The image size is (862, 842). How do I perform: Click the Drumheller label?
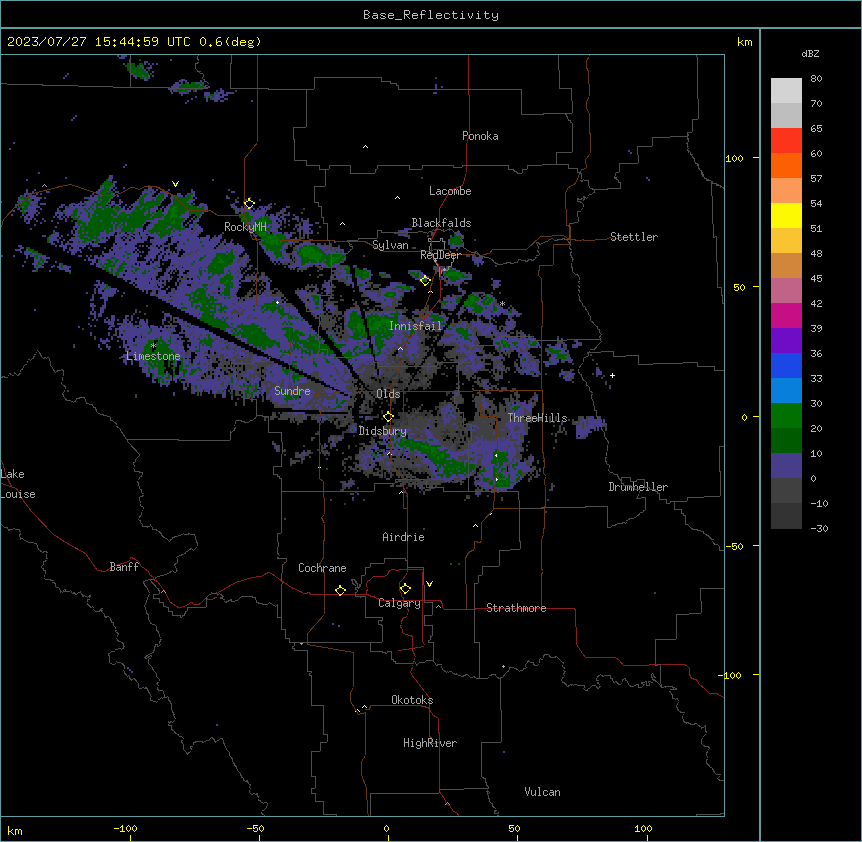coord(638,487)
